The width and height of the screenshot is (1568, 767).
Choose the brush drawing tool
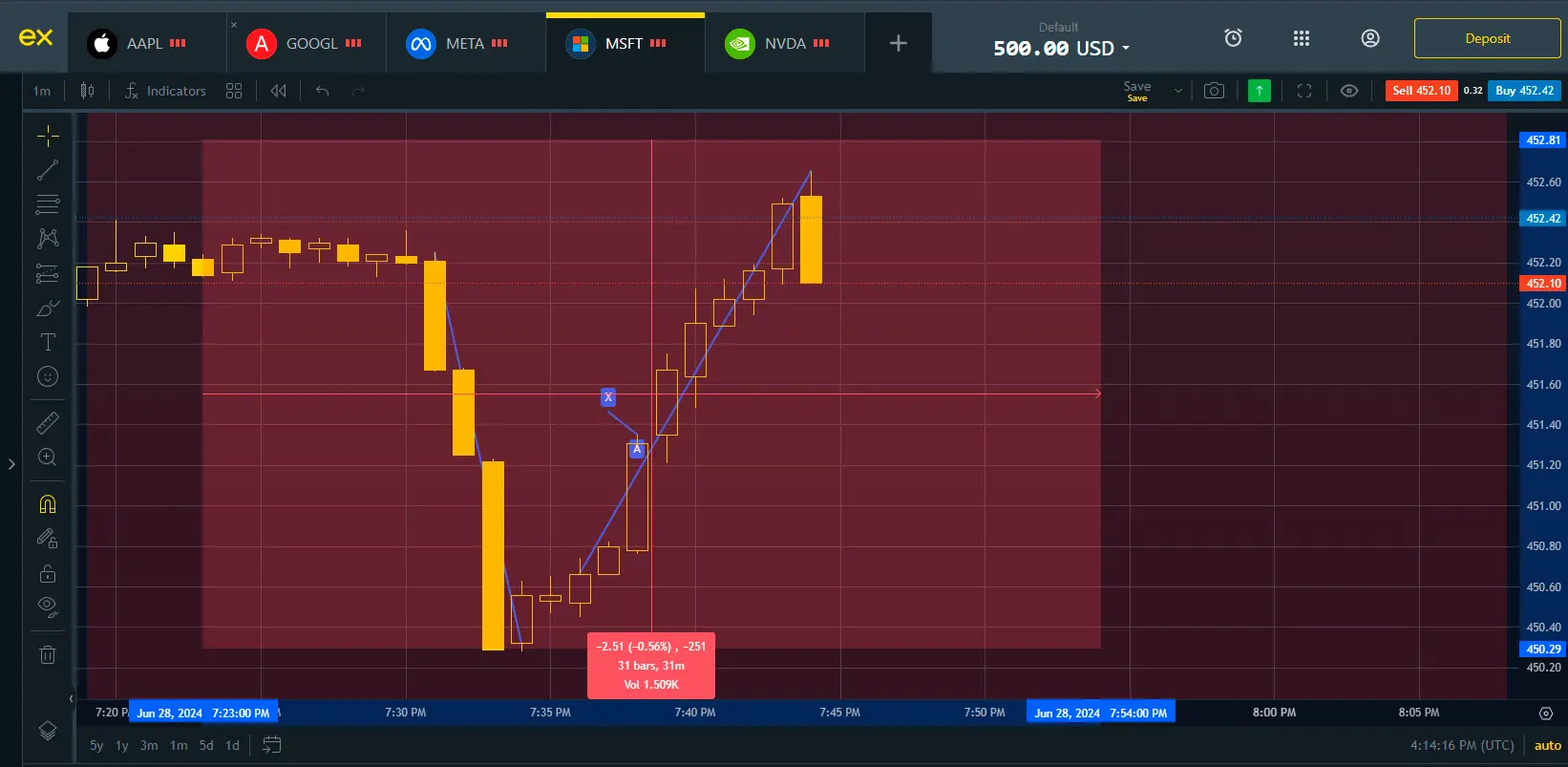(x=48, y=309)
